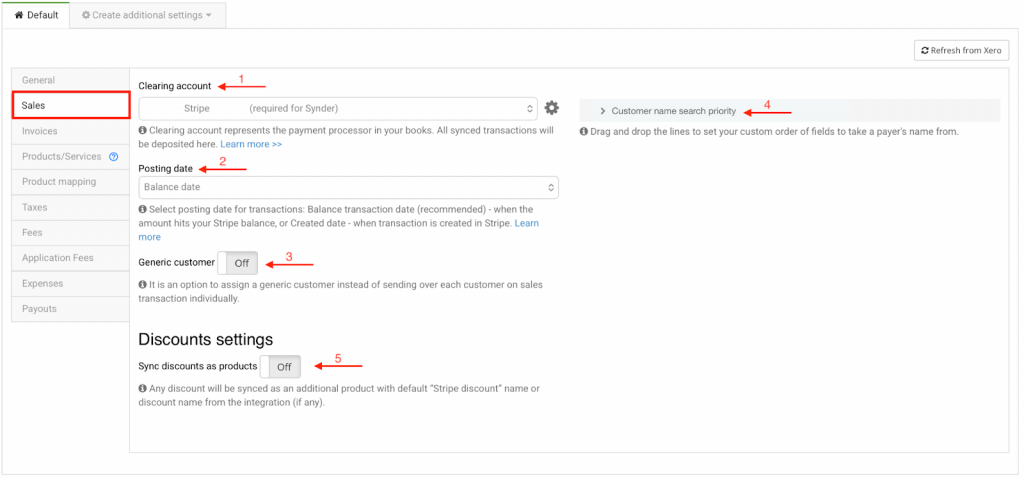Open the Expenses tab
The image size is (1024, 479).
[43, 283]
